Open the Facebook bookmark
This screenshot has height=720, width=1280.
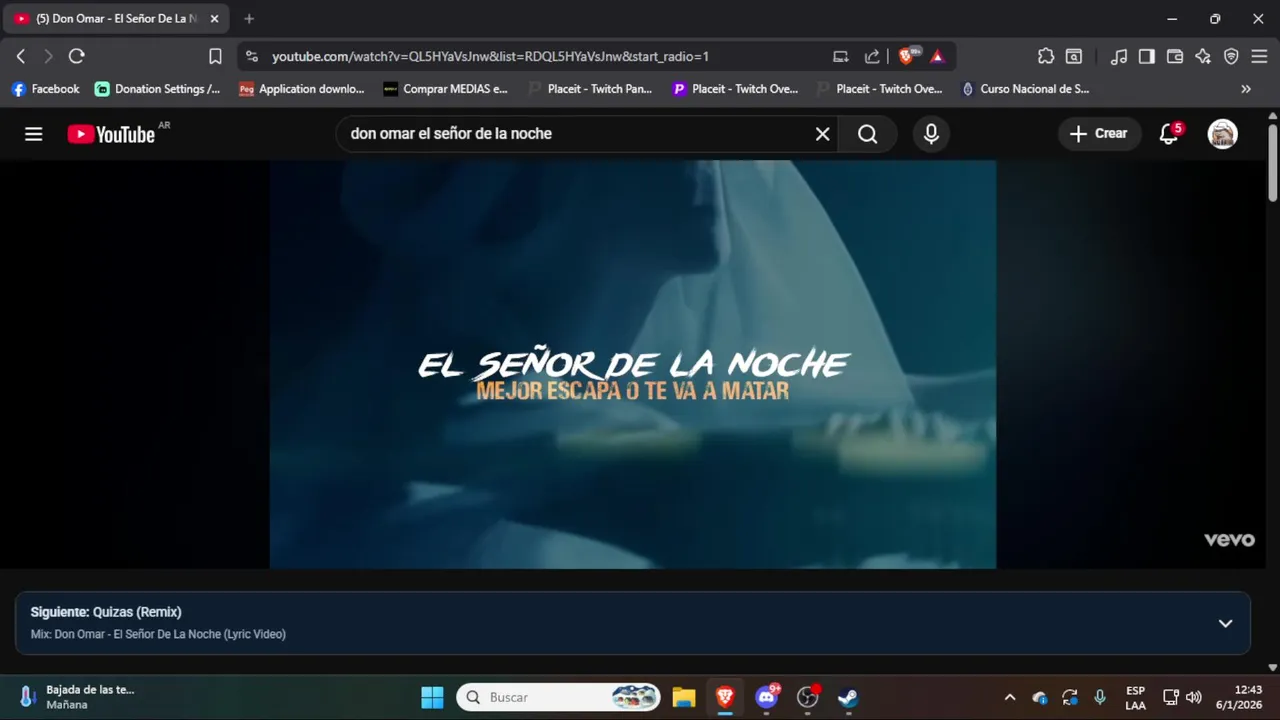46,89
